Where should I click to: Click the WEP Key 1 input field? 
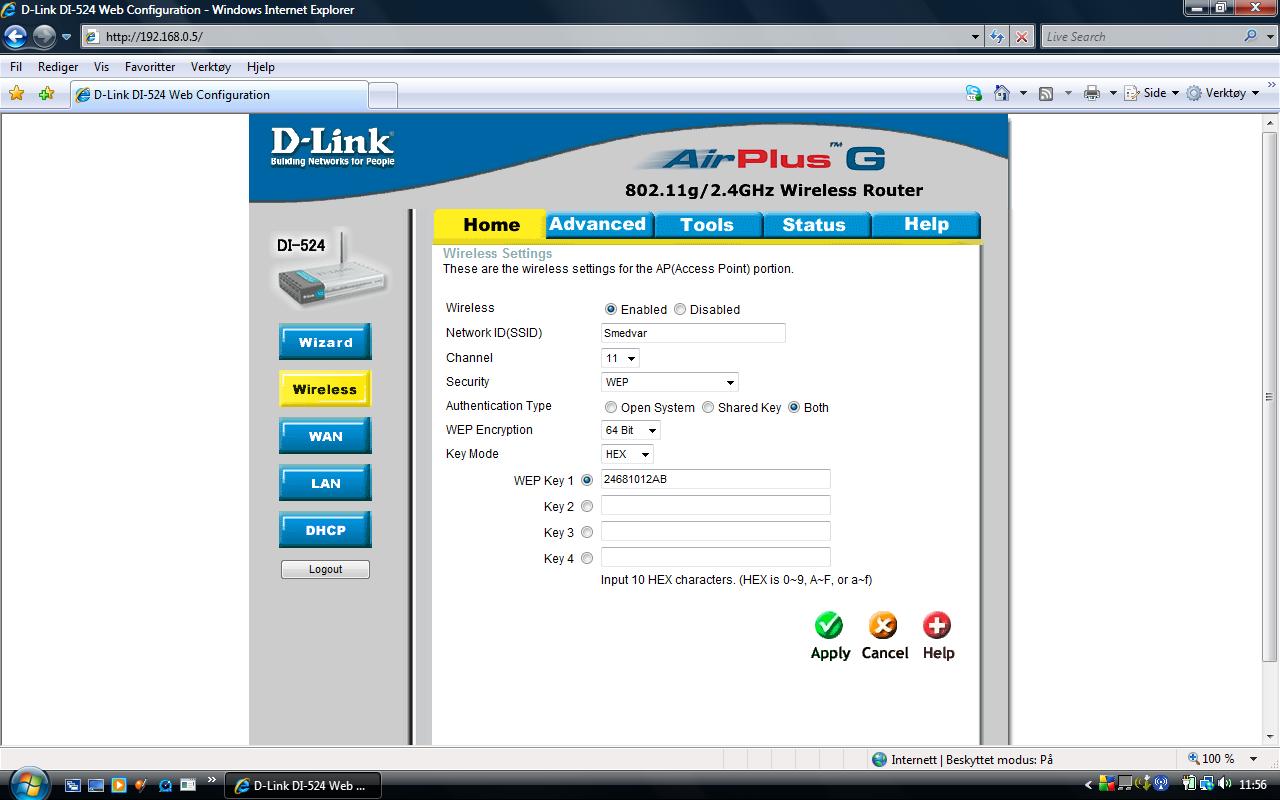click(x=716, y=479)
